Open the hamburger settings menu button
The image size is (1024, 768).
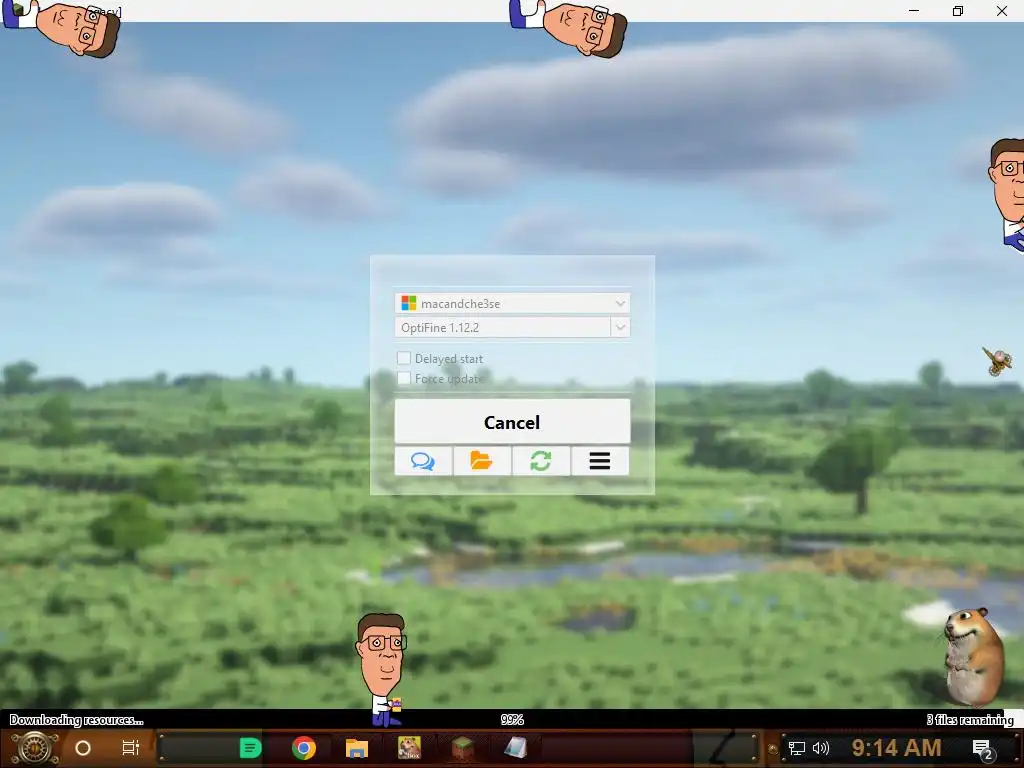[x=600, y=461]
